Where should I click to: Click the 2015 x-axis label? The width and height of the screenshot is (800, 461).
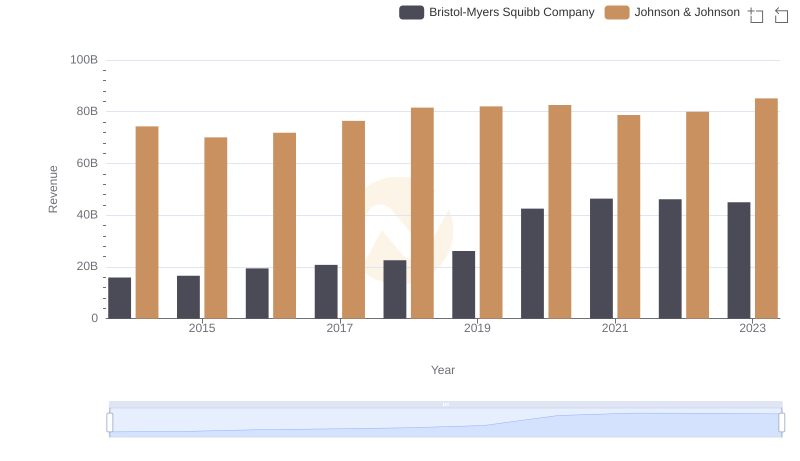point(202,328)
